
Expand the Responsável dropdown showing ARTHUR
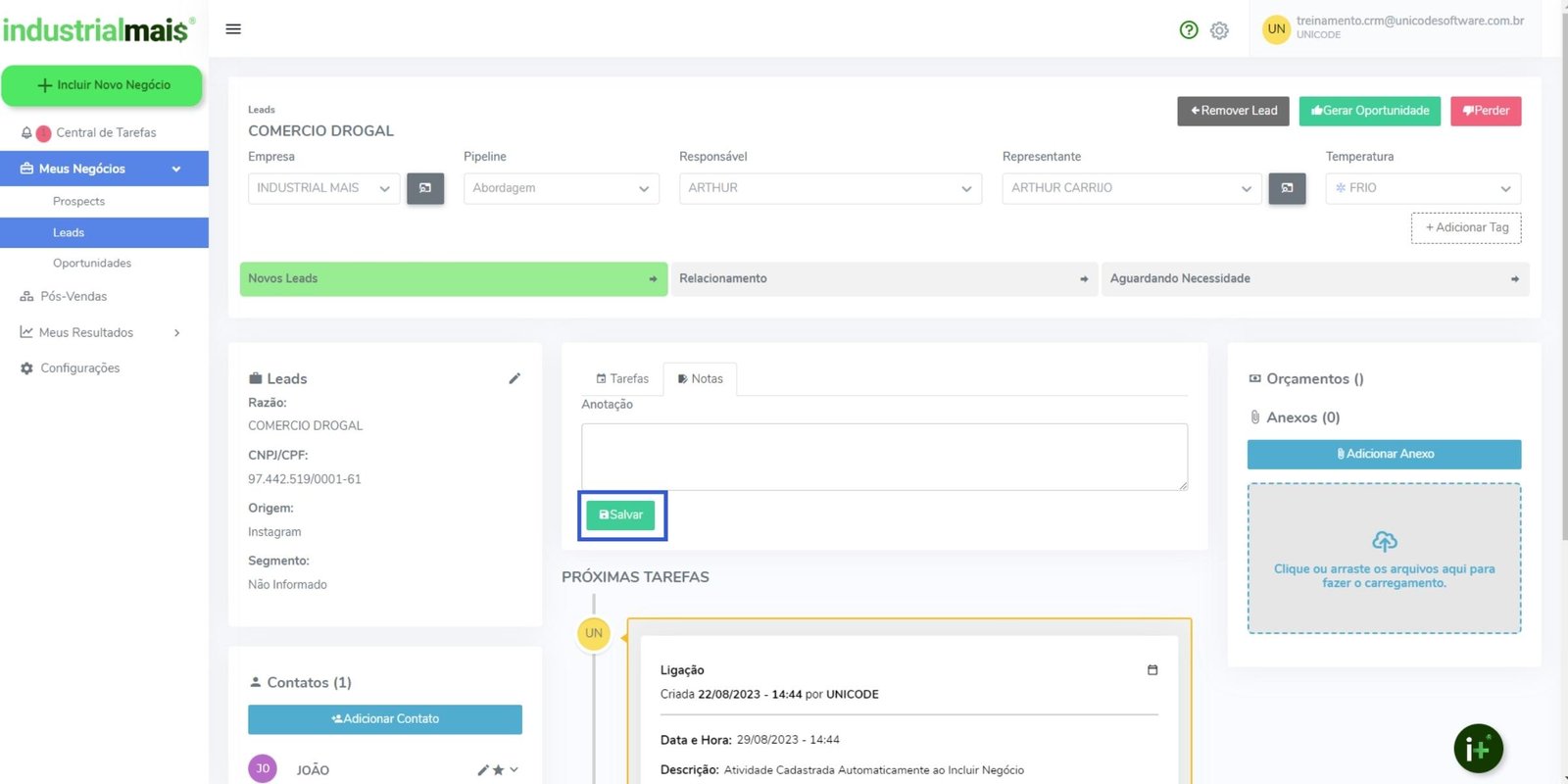click(830, 188)
